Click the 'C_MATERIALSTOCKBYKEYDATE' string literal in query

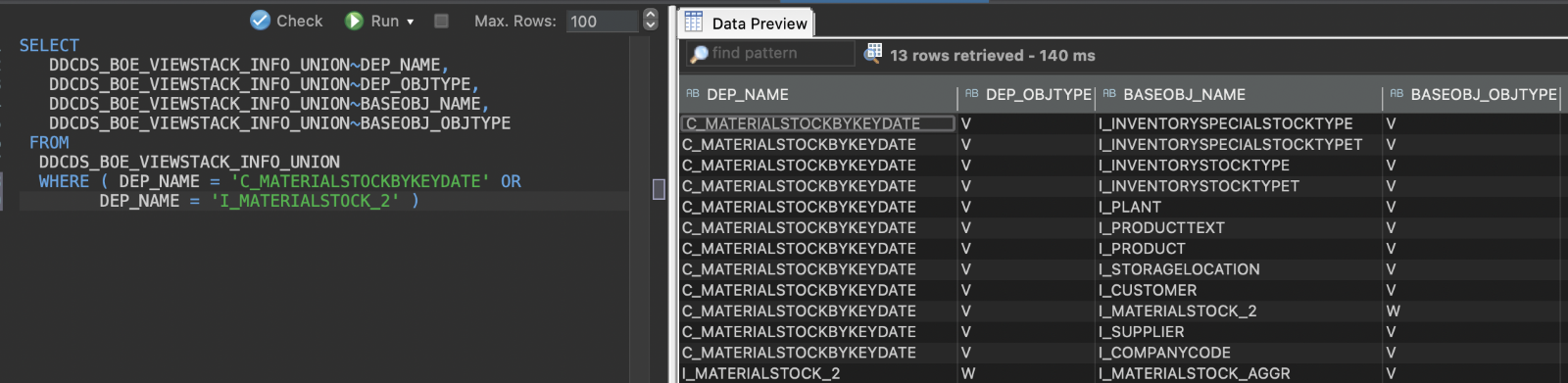360,181
